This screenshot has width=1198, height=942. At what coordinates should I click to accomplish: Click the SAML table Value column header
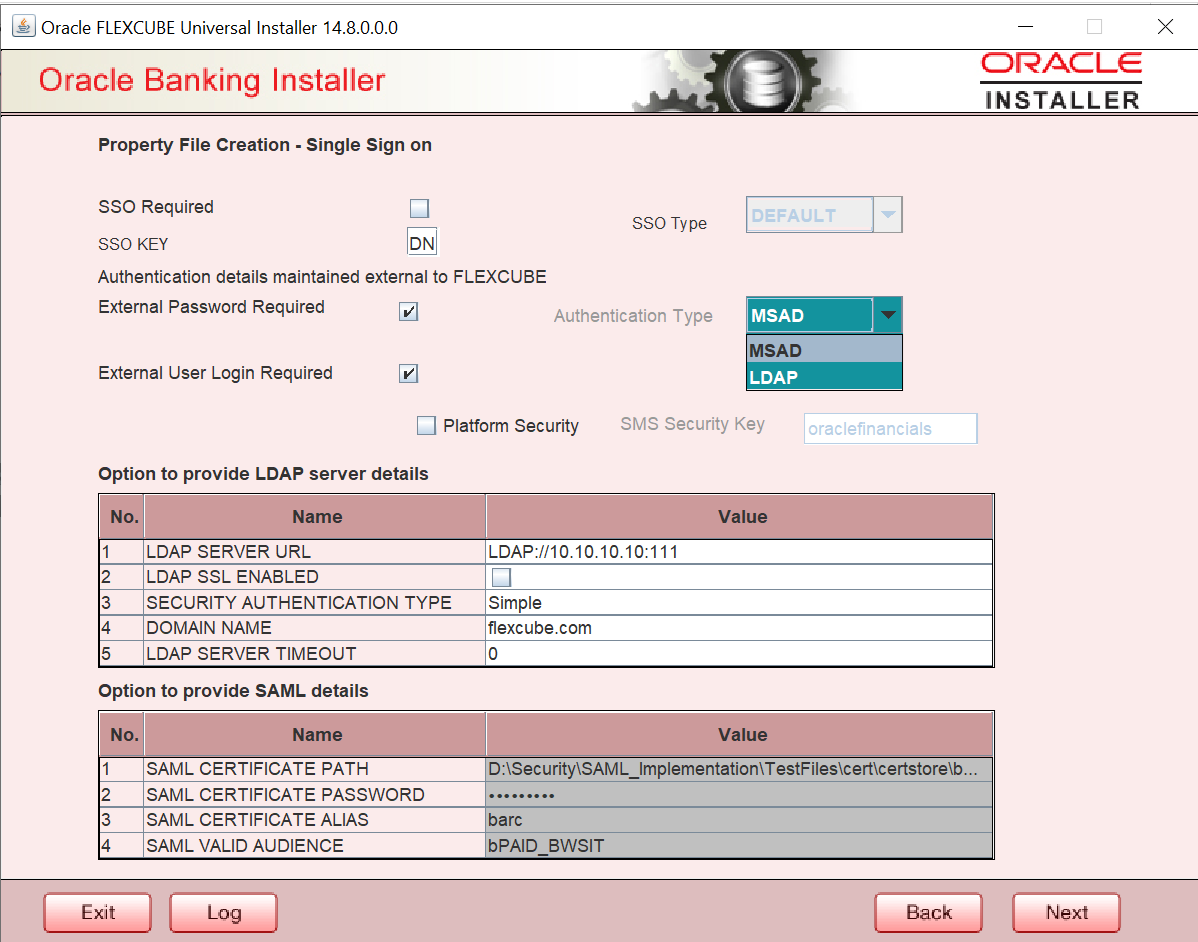point(740,734)
